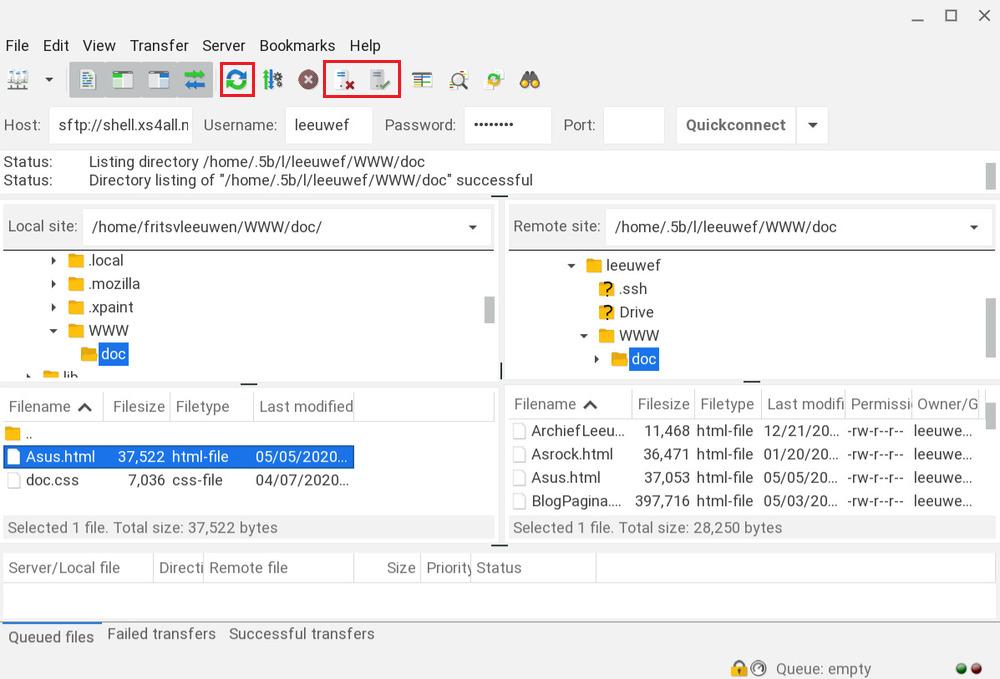
Task: Switch to Failed transfers tab
Action: (x=161, y=634)
